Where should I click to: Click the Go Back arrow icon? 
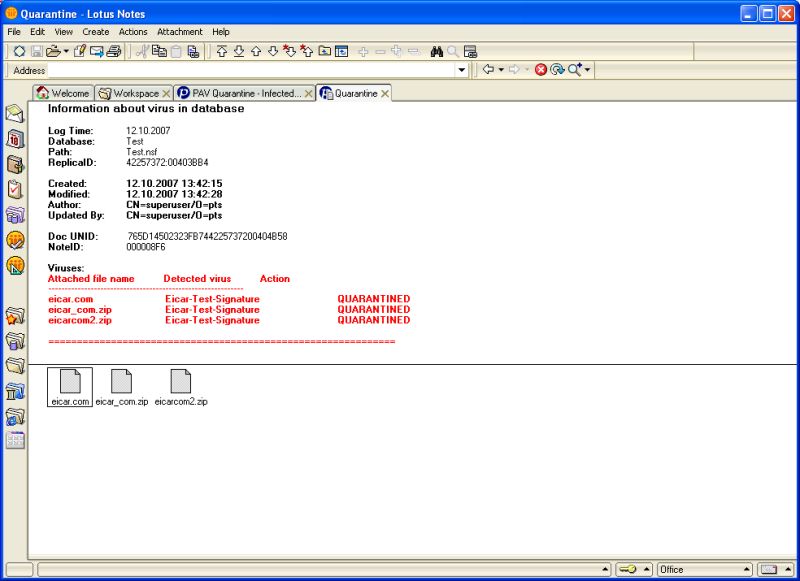[488, 69]
